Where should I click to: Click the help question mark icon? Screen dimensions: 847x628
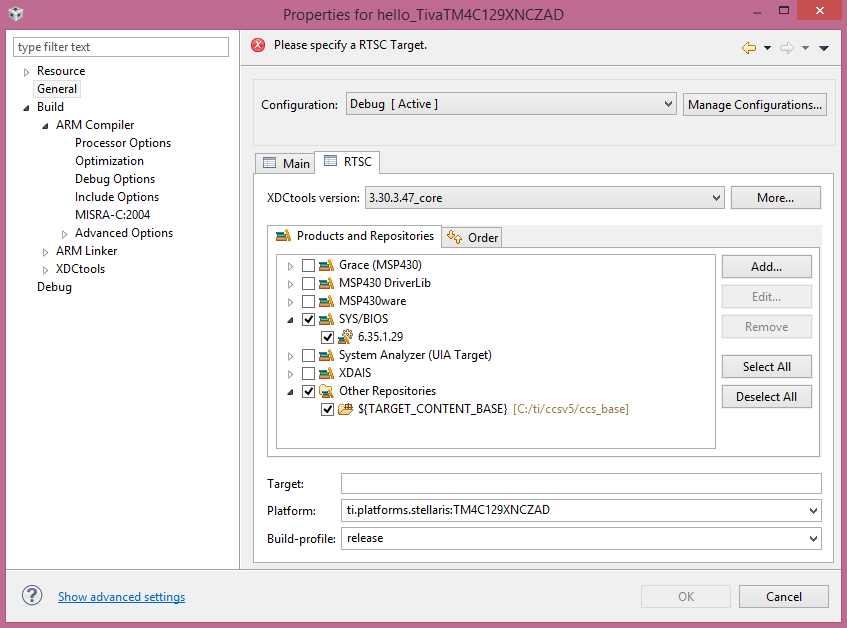pyautogui.click(x=31, y=595)
